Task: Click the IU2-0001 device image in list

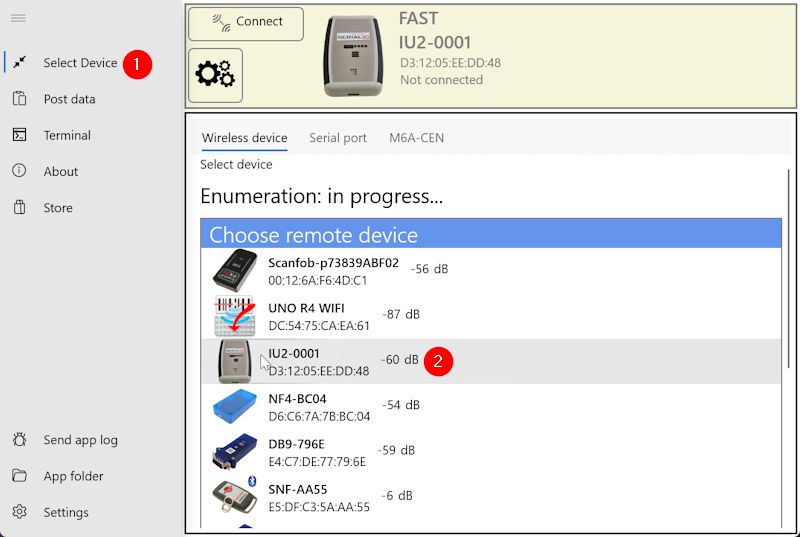Action: (x=235, y=361)
